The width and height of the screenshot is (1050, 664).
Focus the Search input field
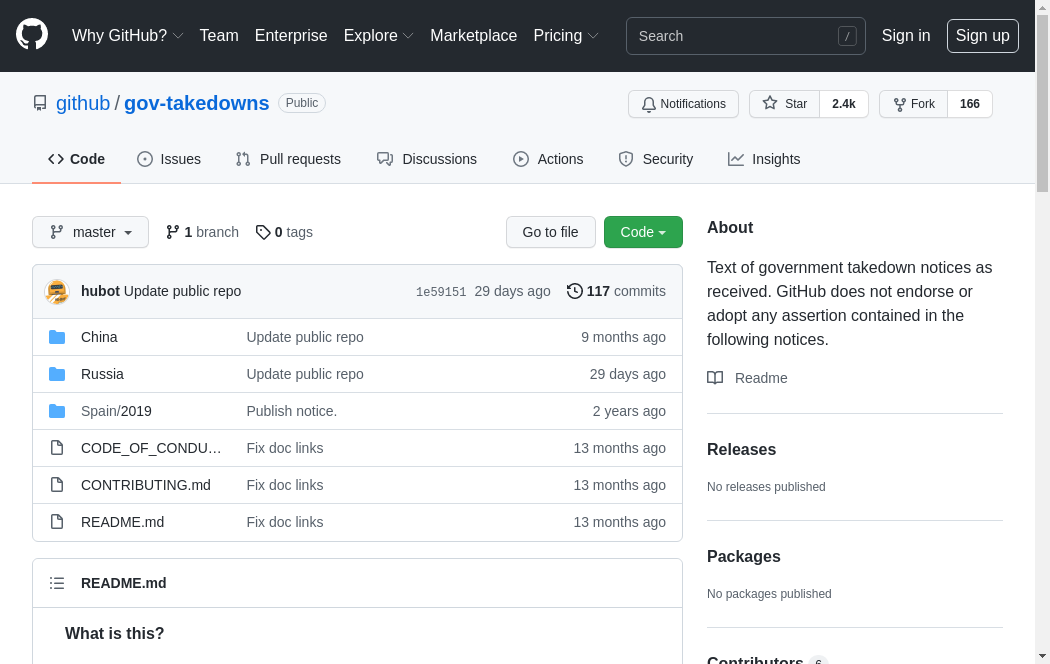click(x=745, y=36)
